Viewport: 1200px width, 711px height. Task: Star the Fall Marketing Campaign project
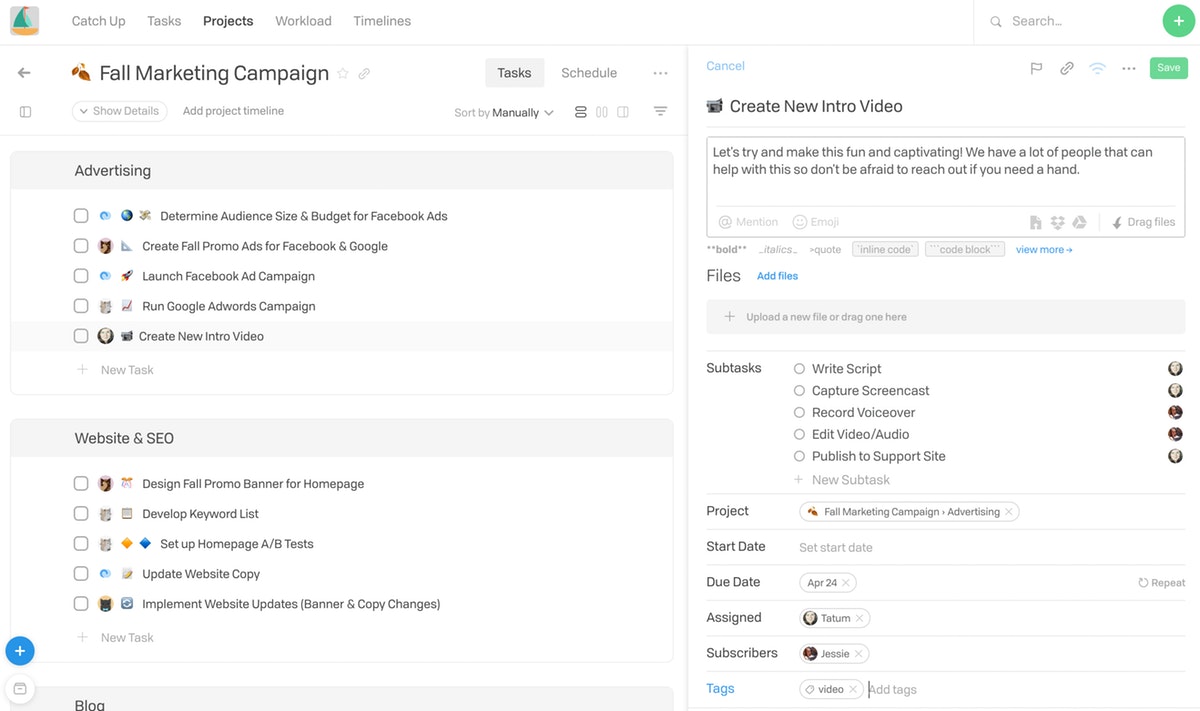click(x=343, y=73)
